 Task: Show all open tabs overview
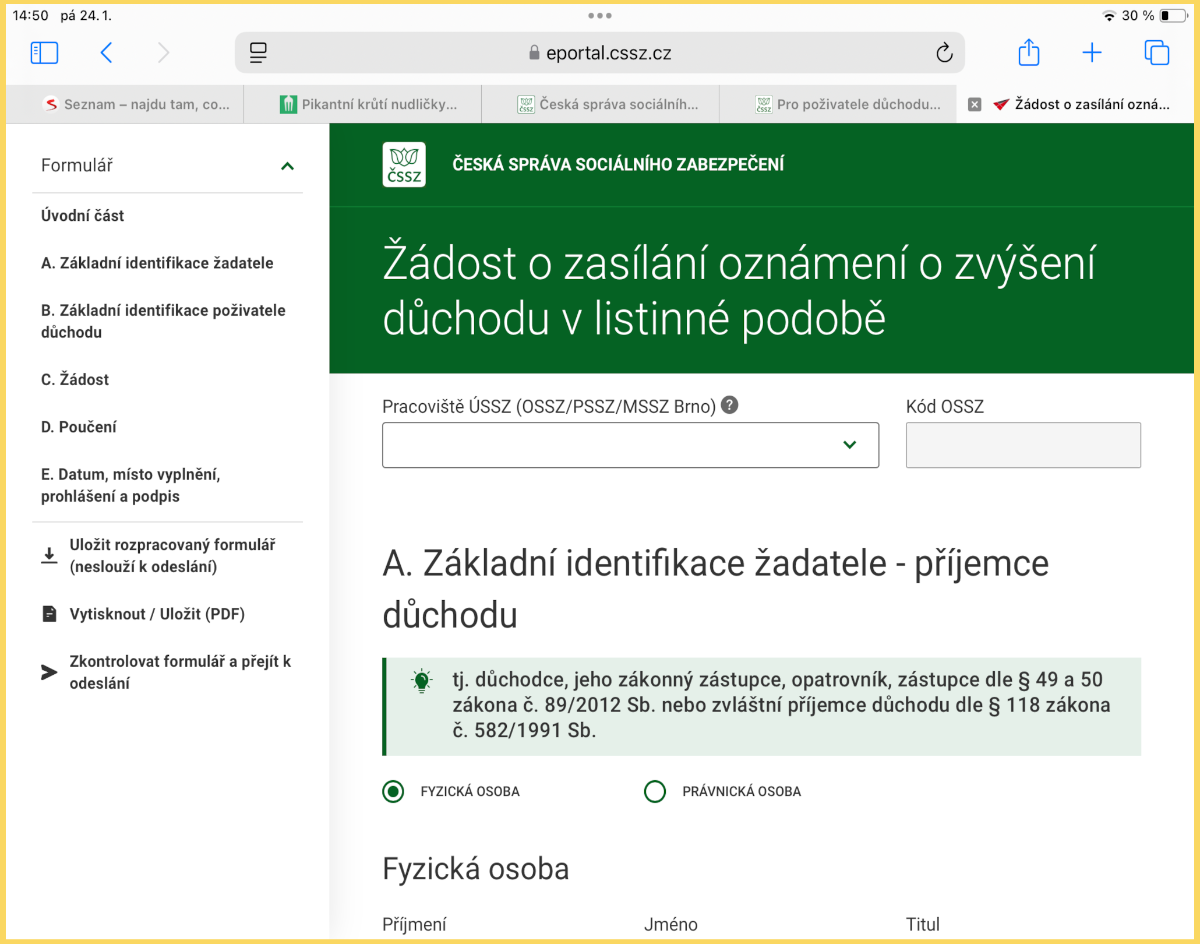pyautogui.click(x=1156, y=53)
